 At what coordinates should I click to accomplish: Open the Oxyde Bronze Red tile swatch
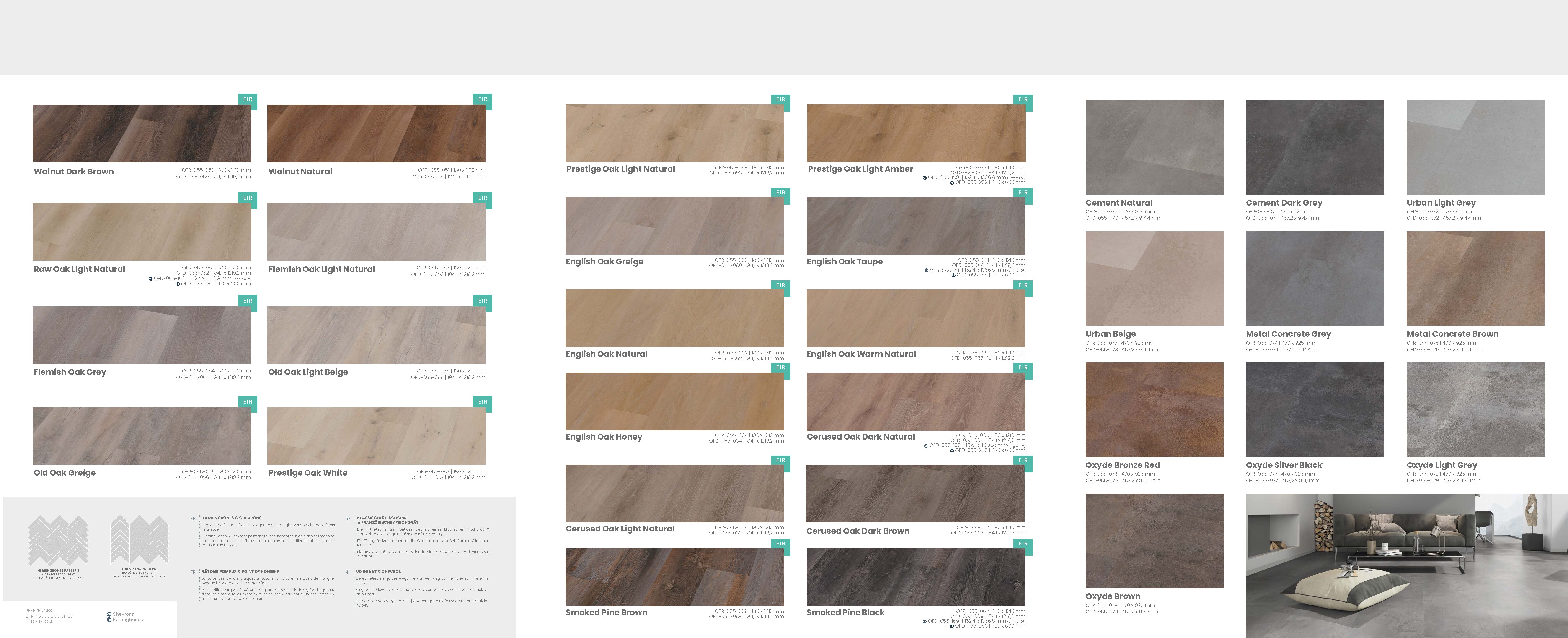(x=1154, y=409)
